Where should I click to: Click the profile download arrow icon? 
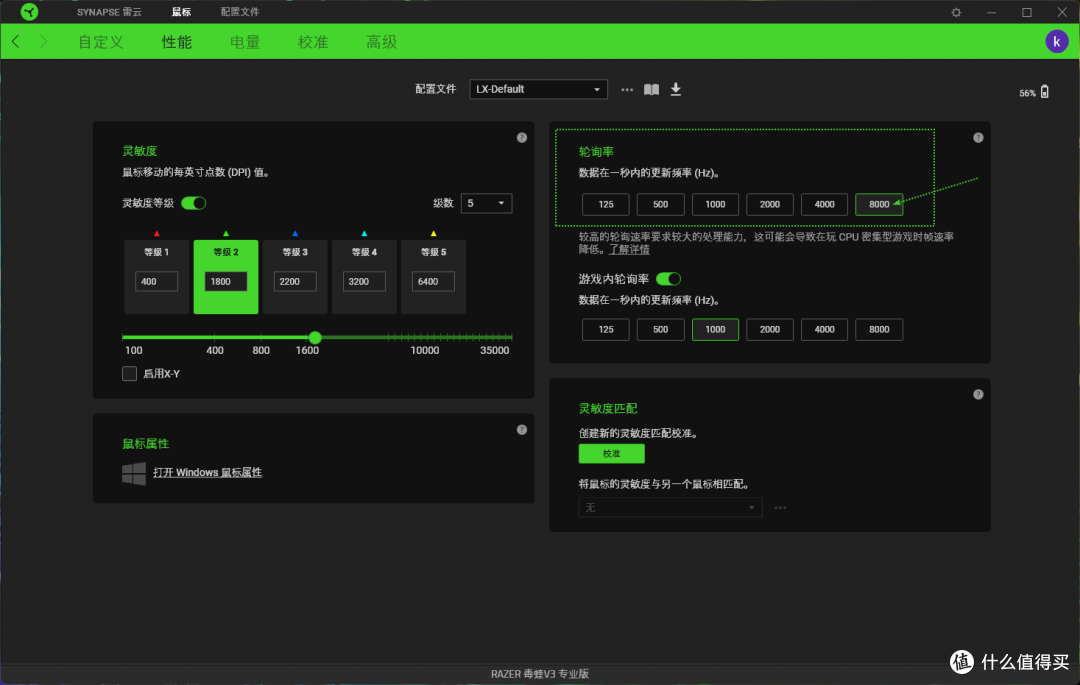click(676, 89)
